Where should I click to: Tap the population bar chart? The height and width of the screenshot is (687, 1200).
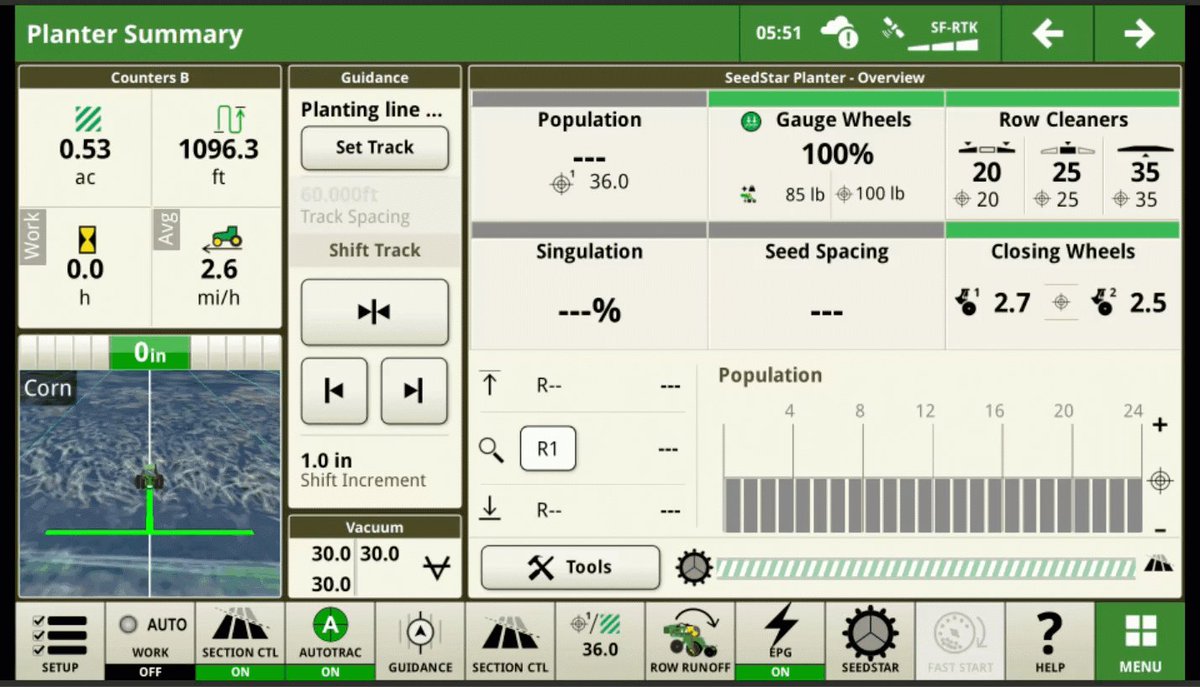click(932, 504)
